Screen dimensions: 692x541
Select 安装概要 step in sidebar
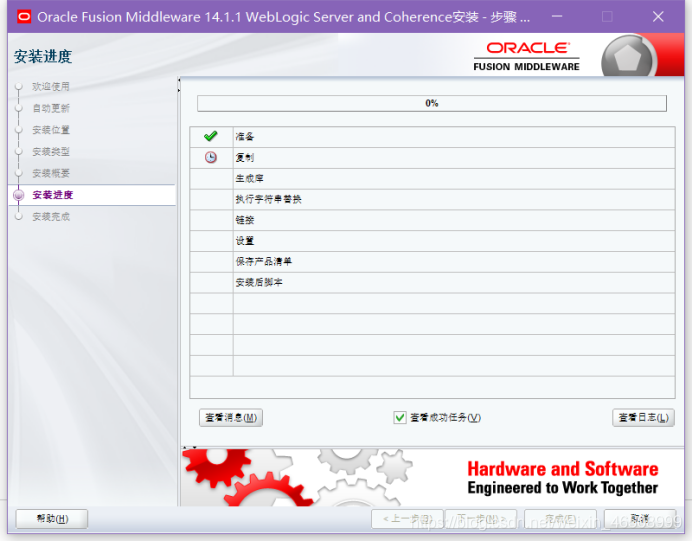[x=51, y=173]
